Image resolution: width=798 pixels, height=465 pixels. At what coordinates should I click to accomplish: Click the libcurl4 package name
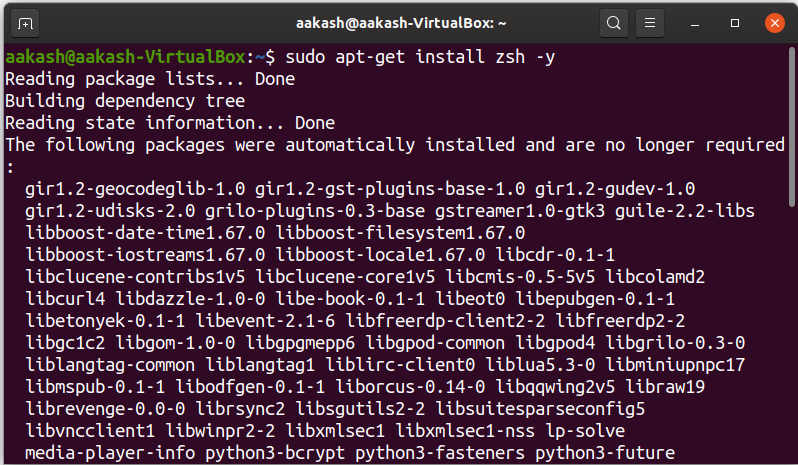[x=65, y=298]
